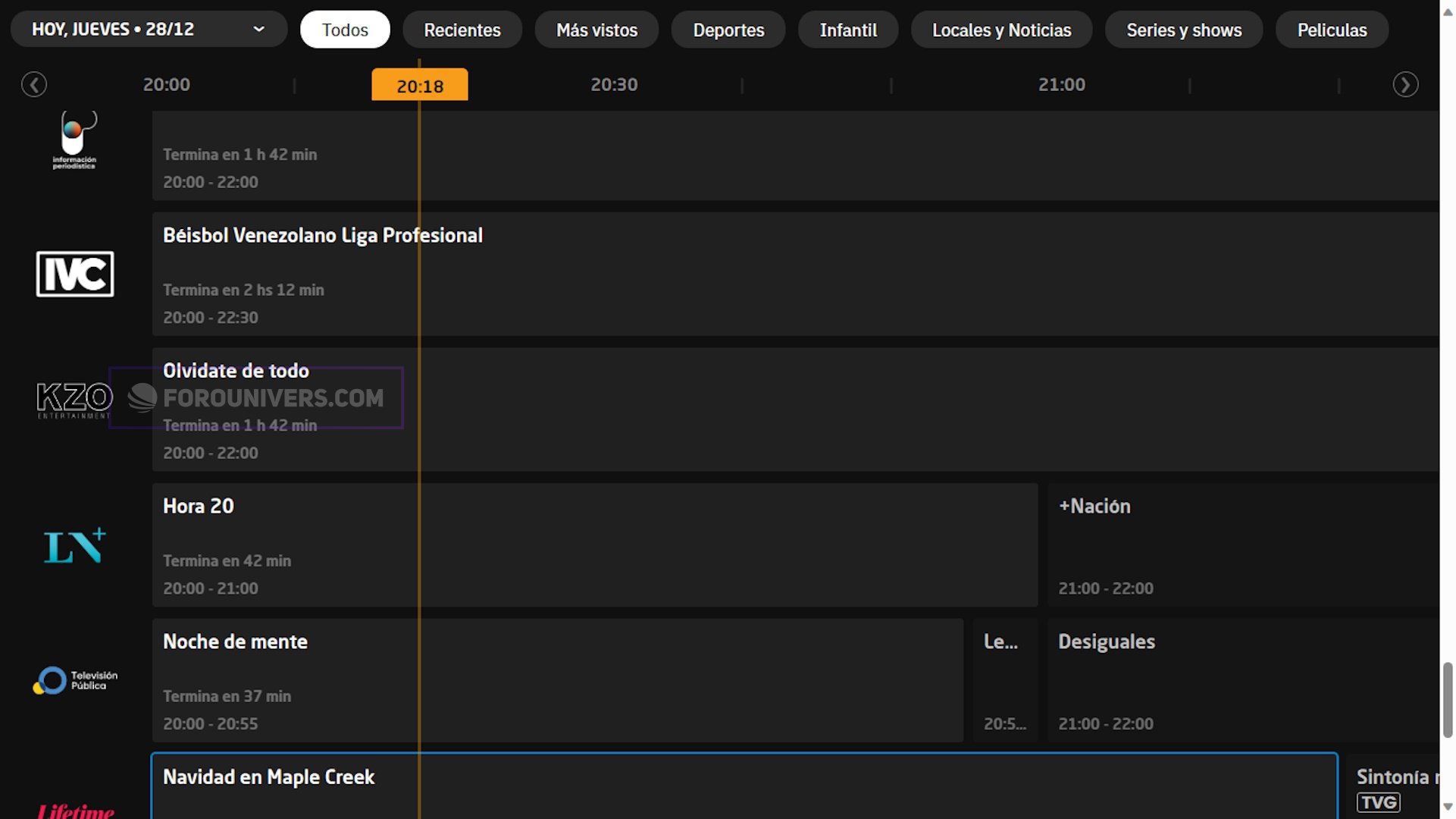Click the vertical scrollbar thumb
This screenshot has height=819, width=1456.
(x=1448, y=699)
